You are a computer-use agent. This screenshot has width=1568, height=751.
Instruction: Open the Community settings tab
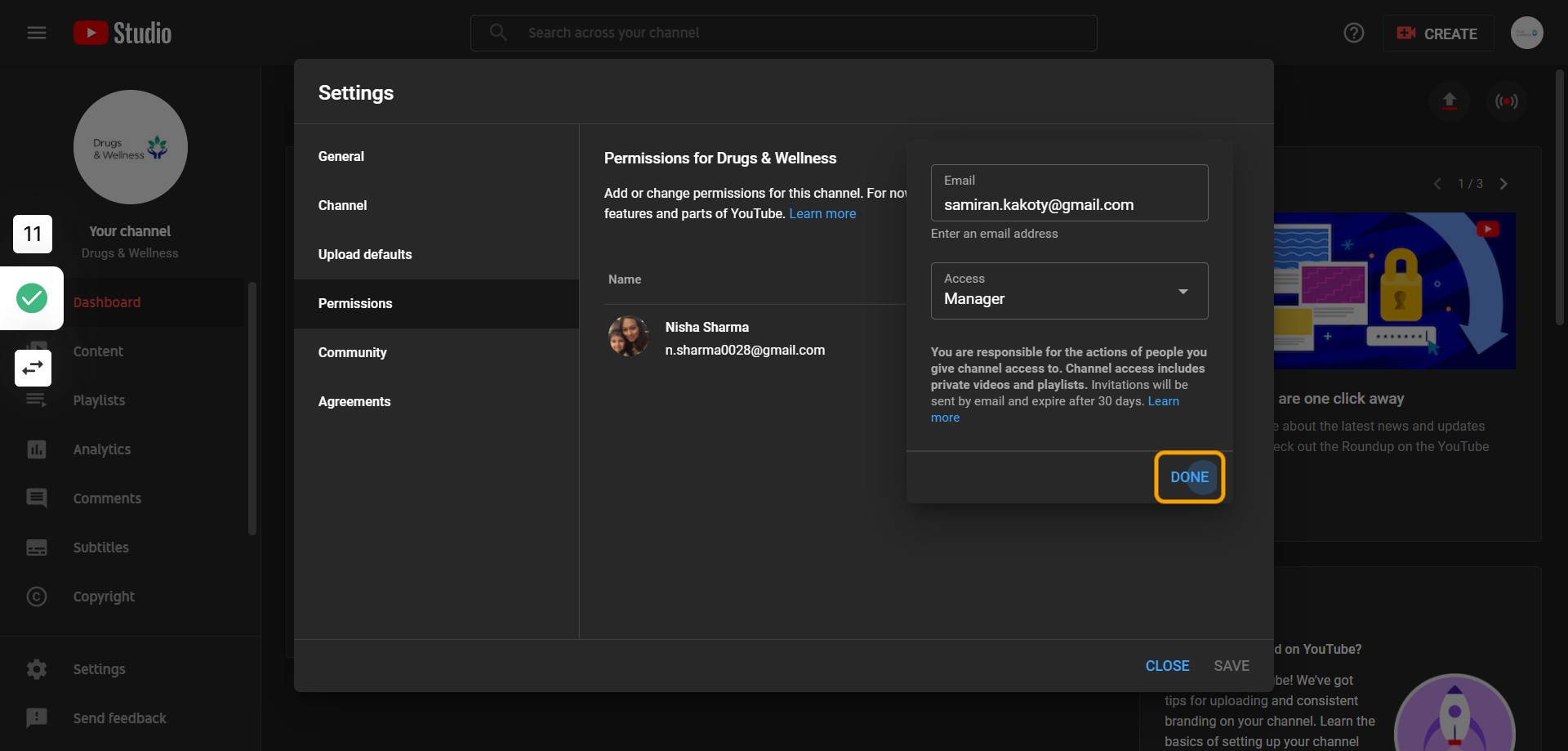coord(436,352)
